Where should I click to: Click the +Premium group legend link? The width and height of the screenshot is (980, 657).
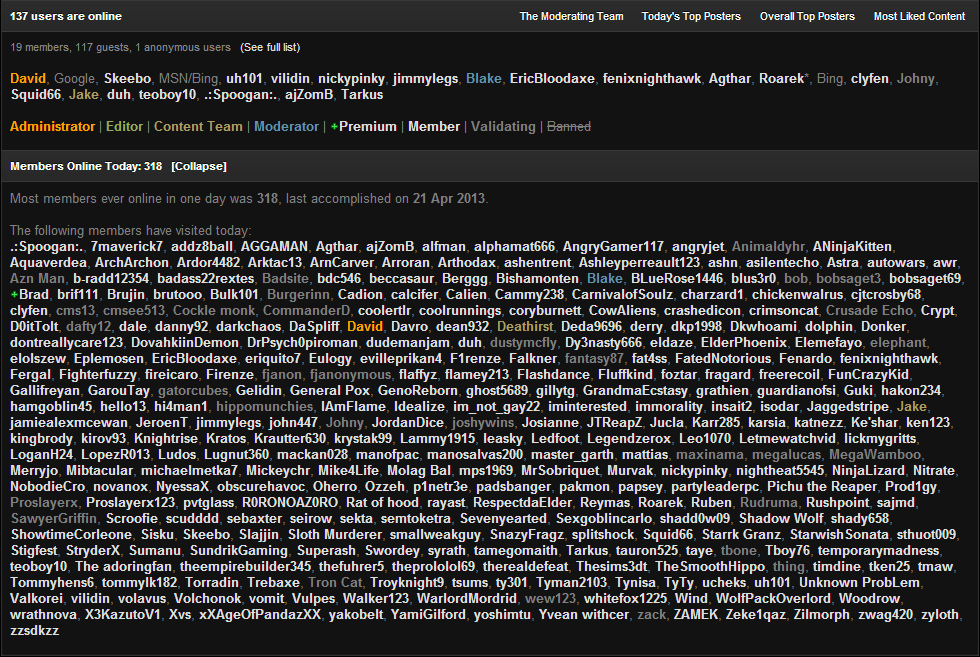point(364,127)
